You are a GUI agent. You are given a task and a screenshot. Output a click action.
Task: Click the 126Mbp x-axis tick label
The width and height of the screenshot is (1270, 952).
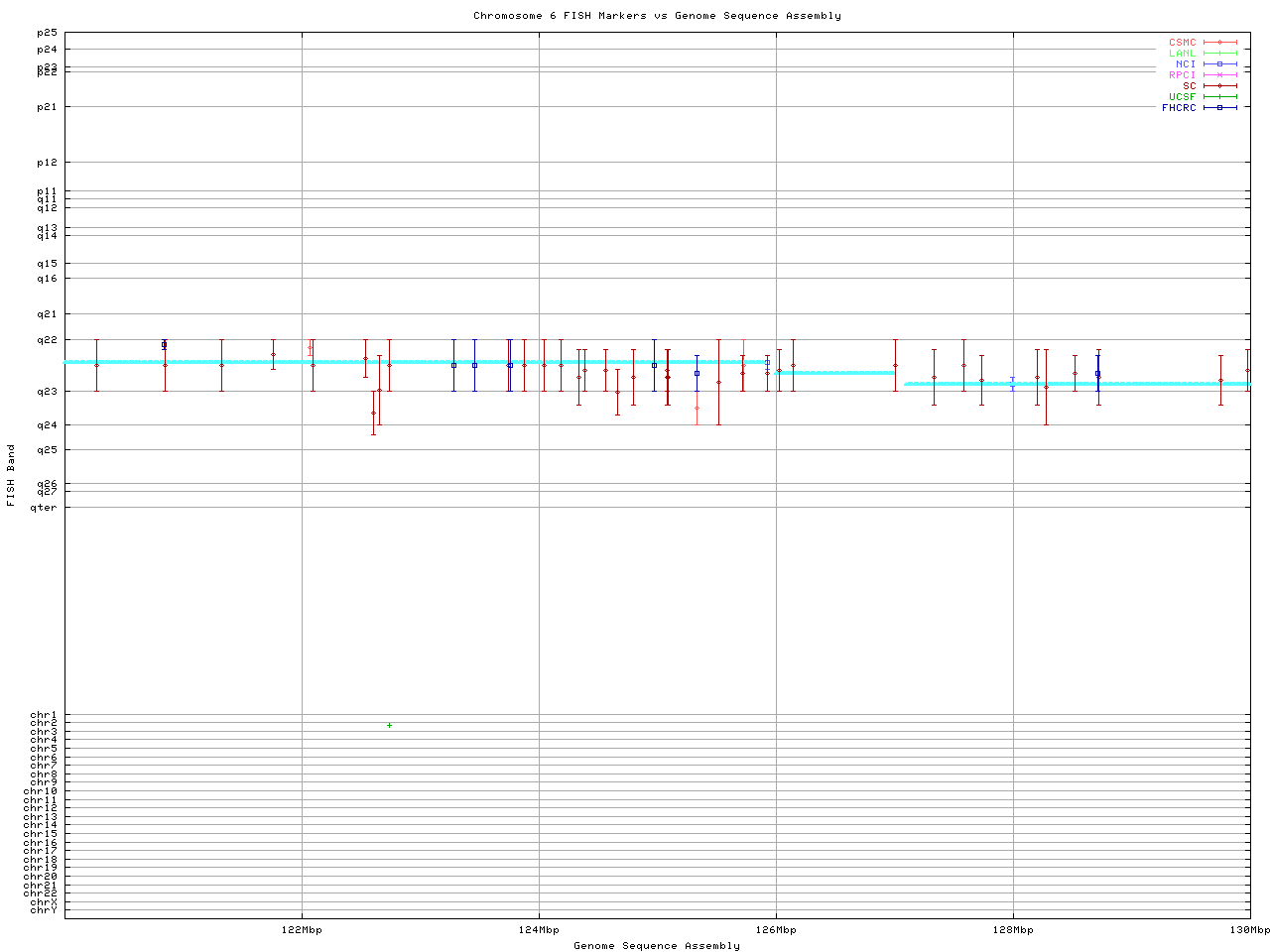point(776,930)
